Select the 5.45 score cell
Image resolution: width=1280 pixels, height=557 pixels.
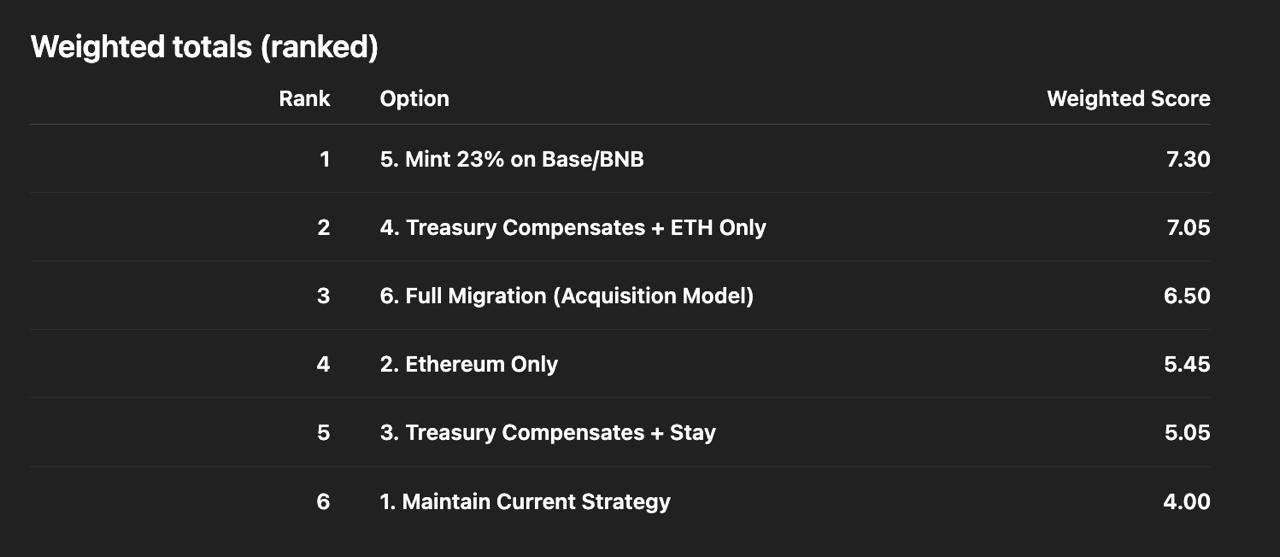tap(1187, 364)
